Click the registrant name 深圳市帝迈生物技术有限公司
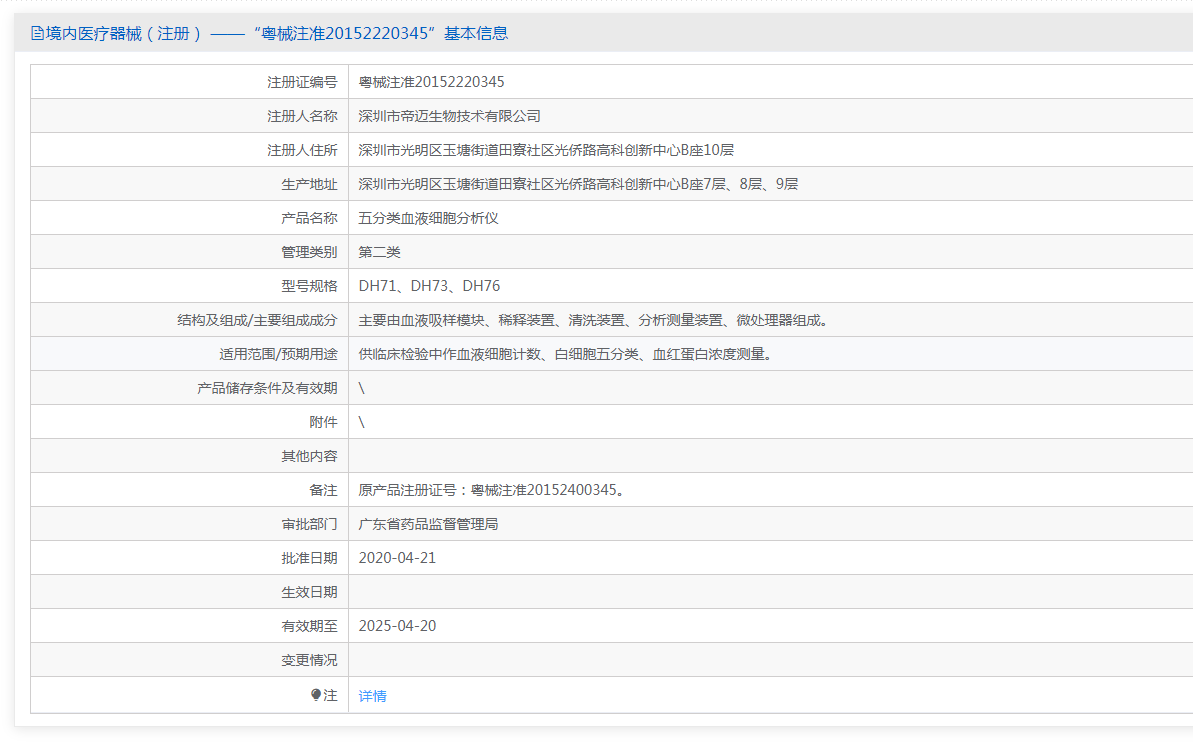The image size is (1193, 751). 450,116
